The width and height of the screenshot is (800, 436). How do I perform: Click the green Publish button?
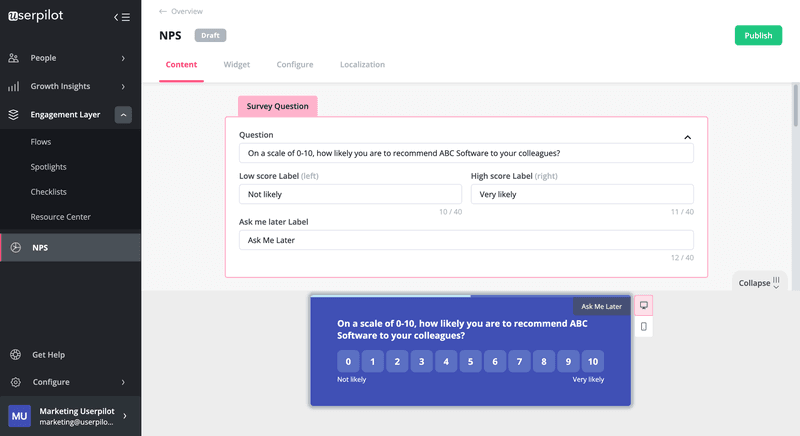click(x=758, y=35)
